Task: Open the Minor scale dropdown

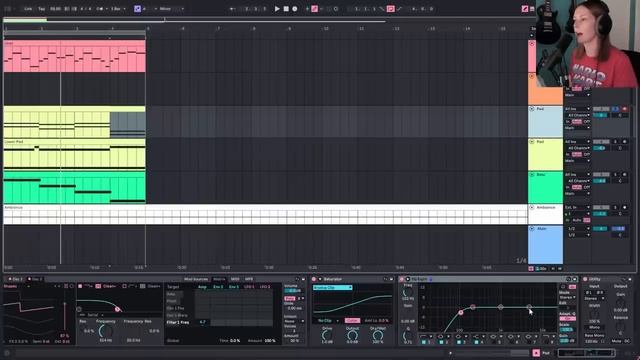Action: pos(171,9)
